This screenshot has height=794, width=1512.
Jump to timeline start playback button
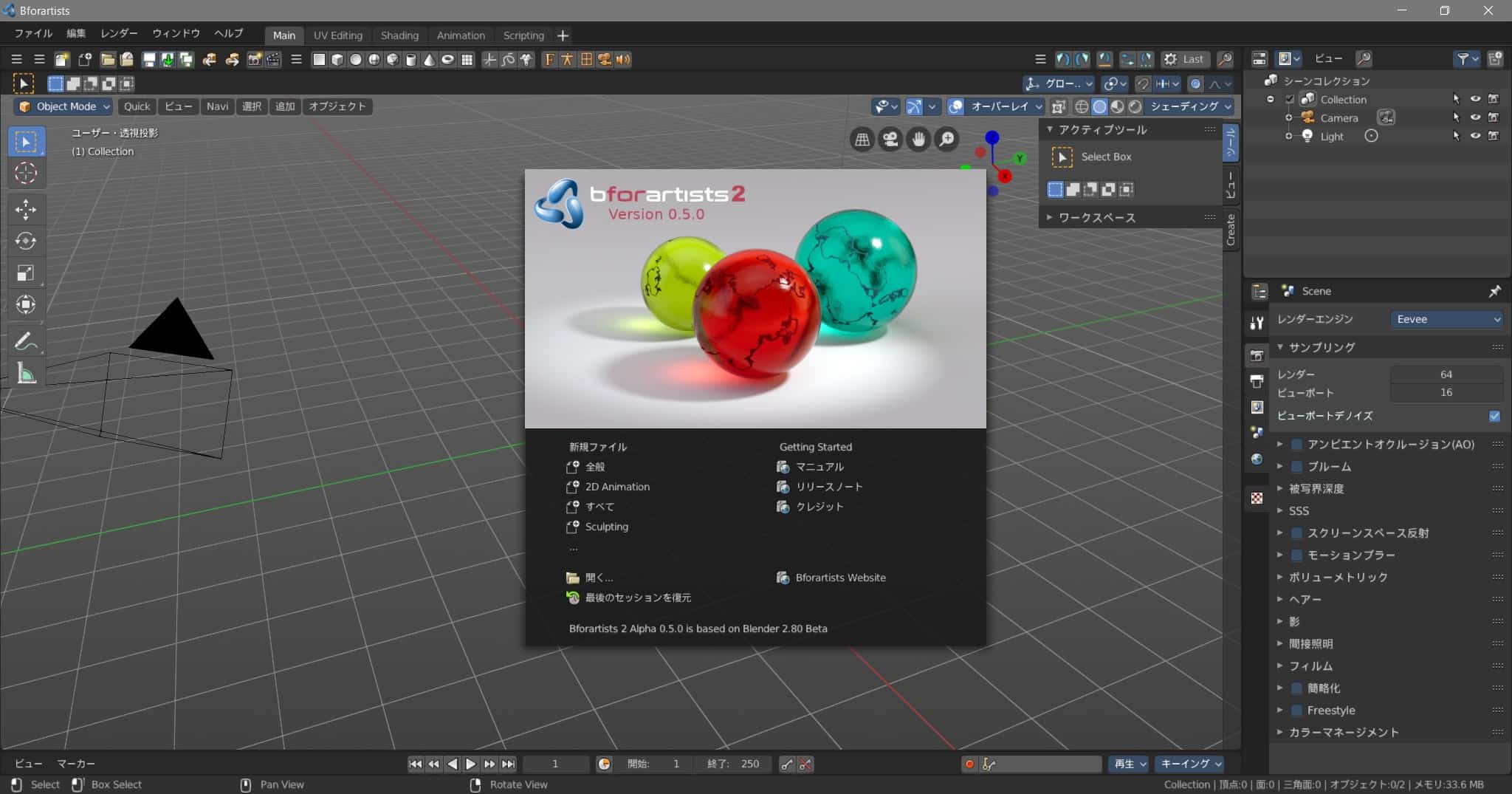click(x=416, y=764)
